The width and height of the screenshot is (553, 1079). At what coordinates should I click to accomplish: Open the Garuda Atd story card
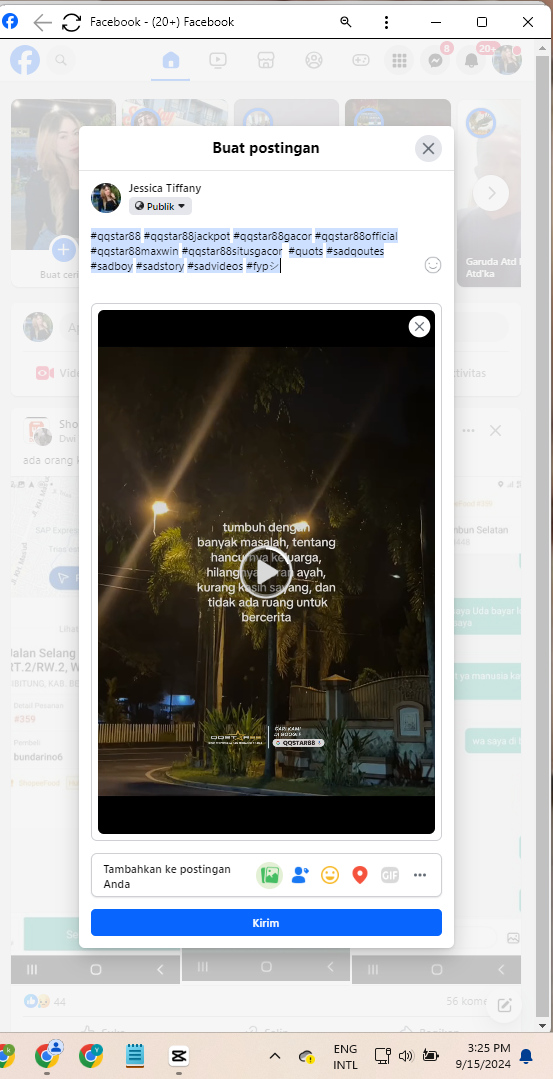click(489, 193)
